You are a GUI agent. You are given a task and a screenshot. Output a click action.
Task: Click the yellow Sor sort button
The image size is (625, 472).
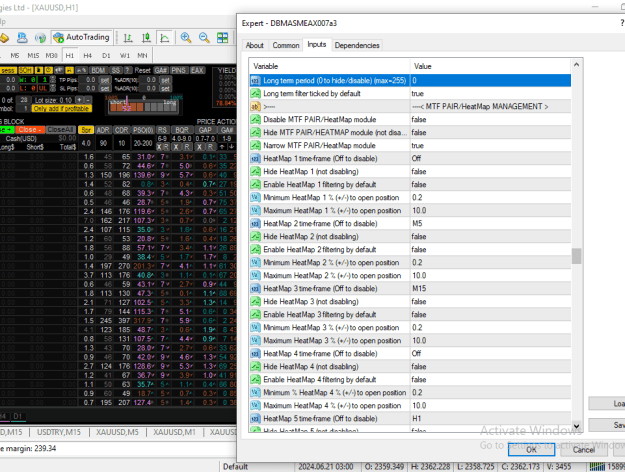tap(86, 130)
